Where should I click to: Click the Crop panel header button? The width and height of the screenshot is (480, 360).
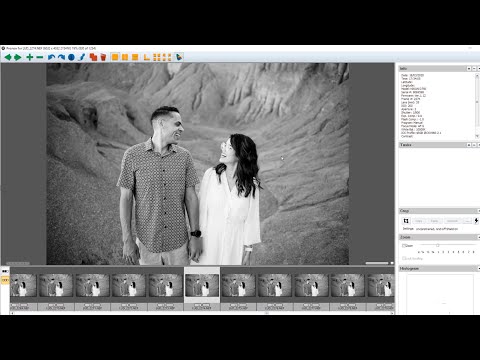(x=479, y=211)
